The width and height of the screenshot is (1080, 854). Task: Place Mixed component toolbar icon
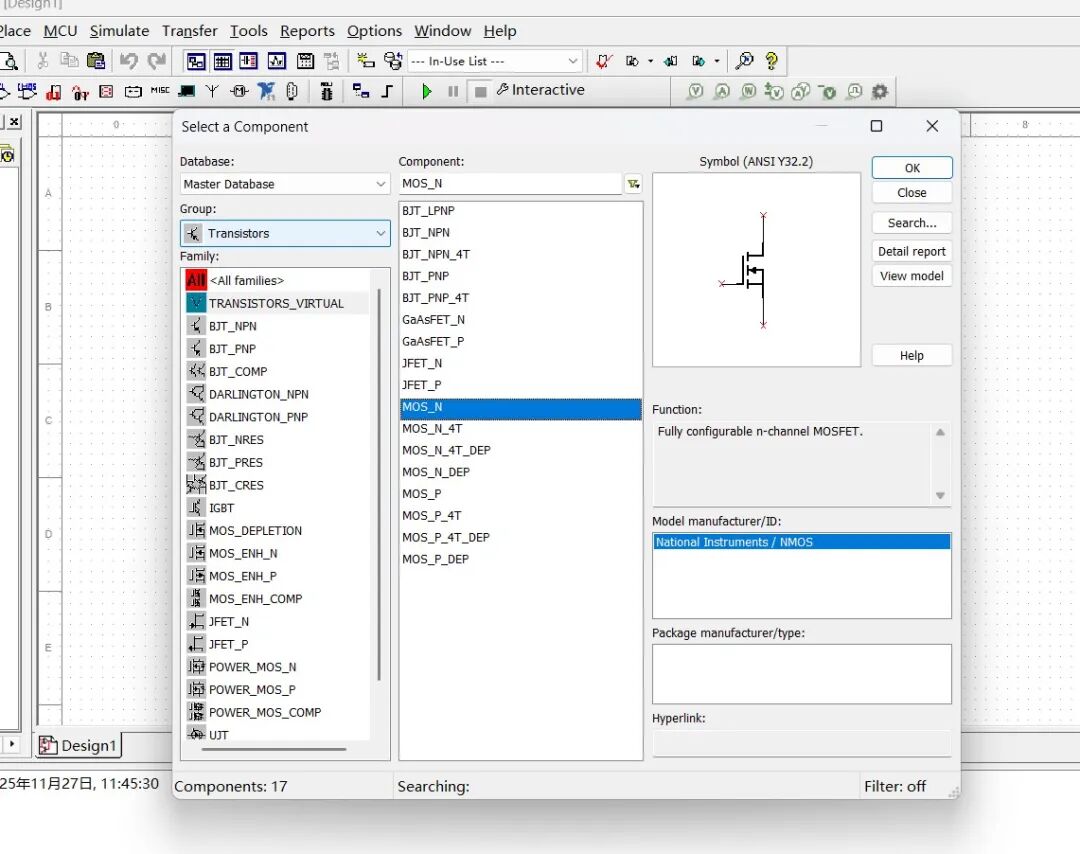pos(81,92)
